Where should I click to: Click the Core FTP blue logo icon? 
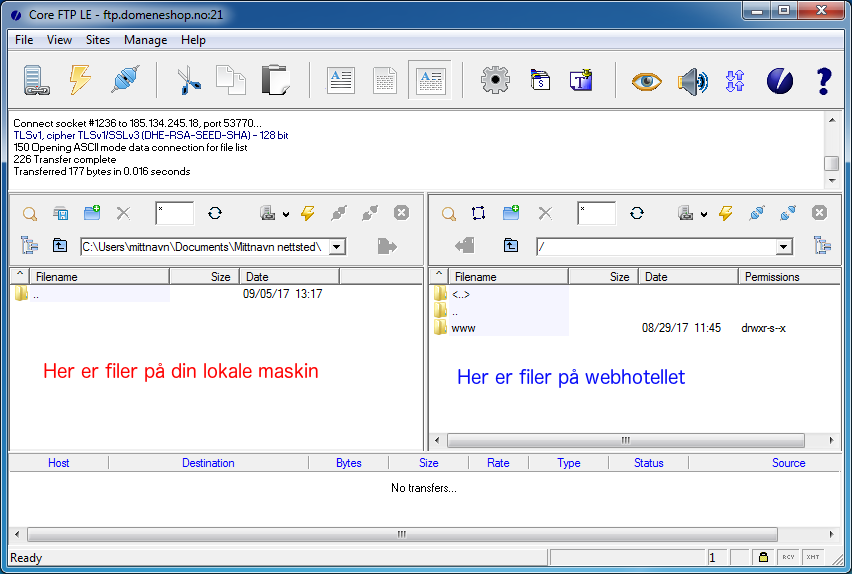[x=780, y=81]
